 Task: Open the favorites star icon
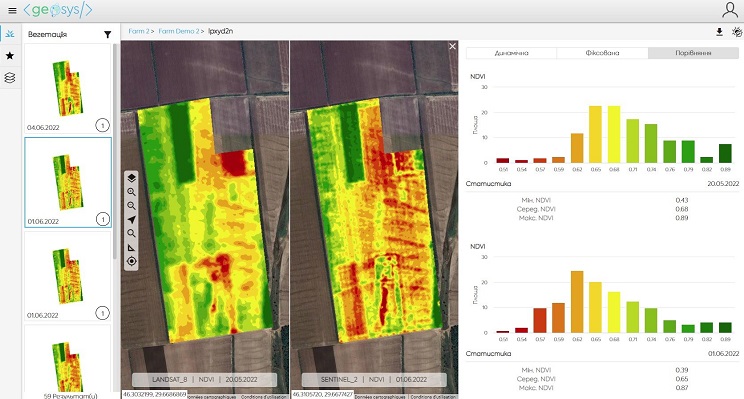pos(10,56)
